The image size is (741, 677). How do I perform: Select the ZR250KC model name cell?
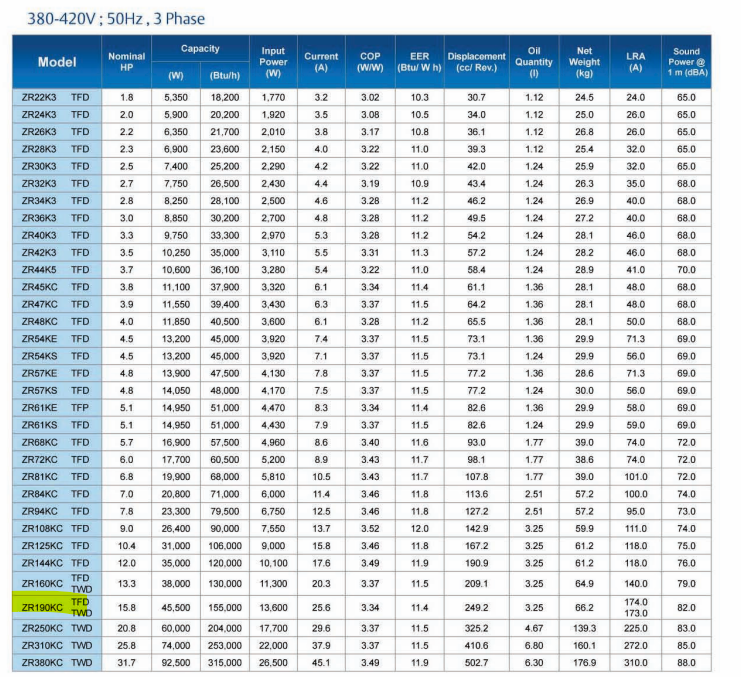(x=42, y=627)
